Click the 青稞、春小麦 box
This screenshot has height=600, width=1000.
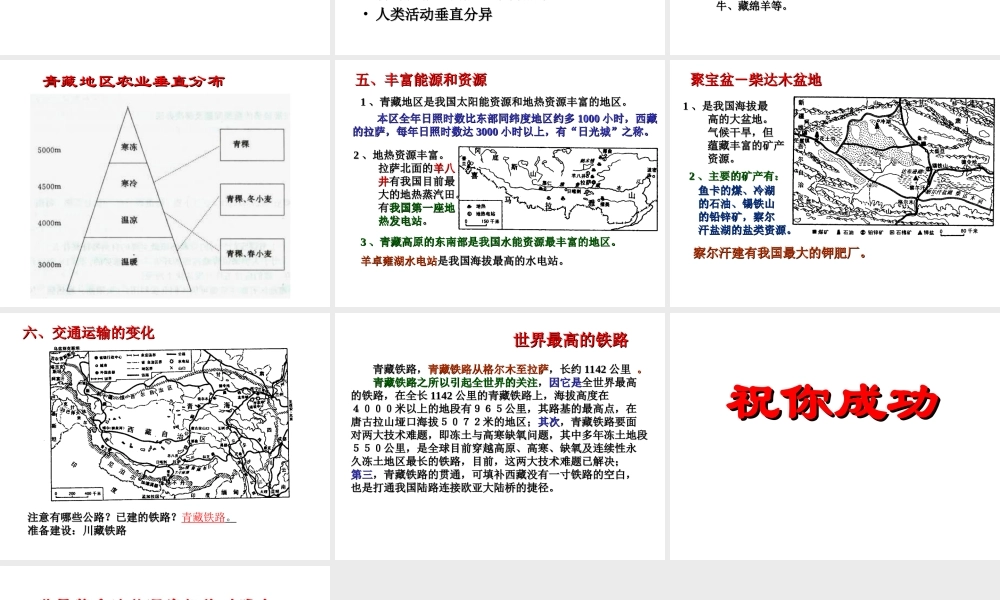pyautogui.click(x=252, y=254)
